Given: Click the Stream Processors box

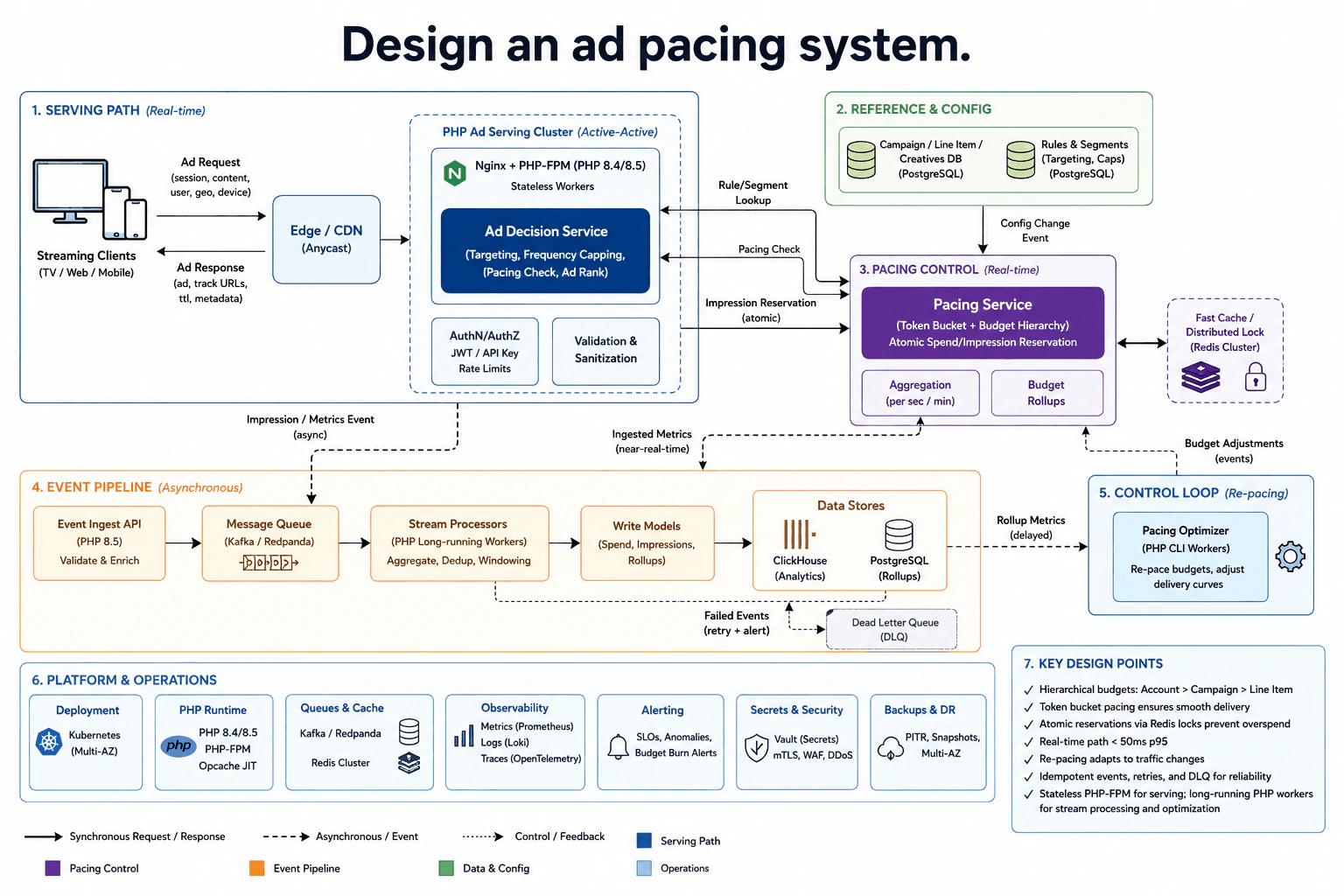Looking at the screenshot, I should [x=459, y=542].
